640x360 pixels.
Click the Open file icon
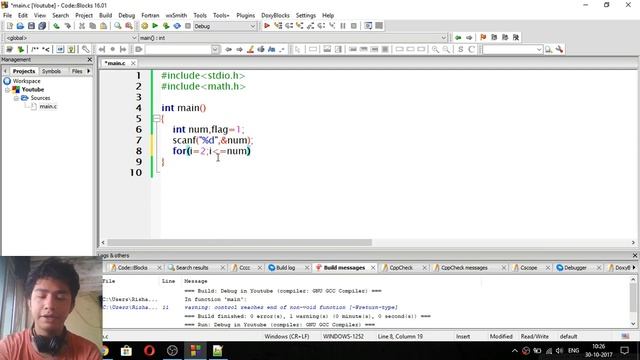(x=20, y=26)
